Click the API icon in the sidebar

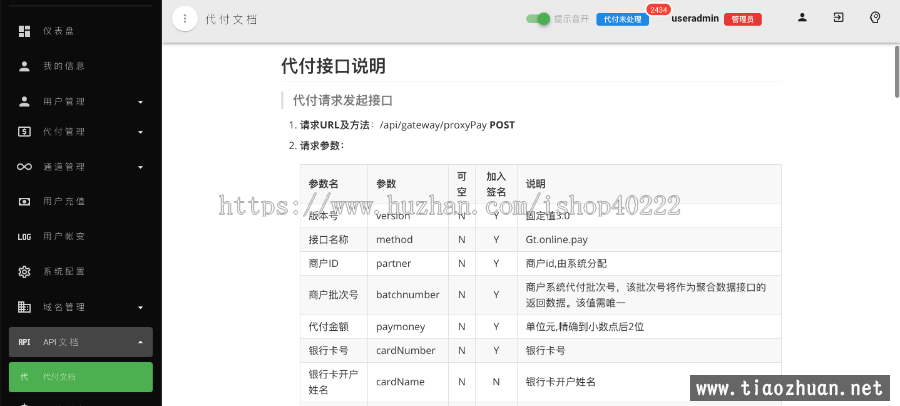coord(24,342)
